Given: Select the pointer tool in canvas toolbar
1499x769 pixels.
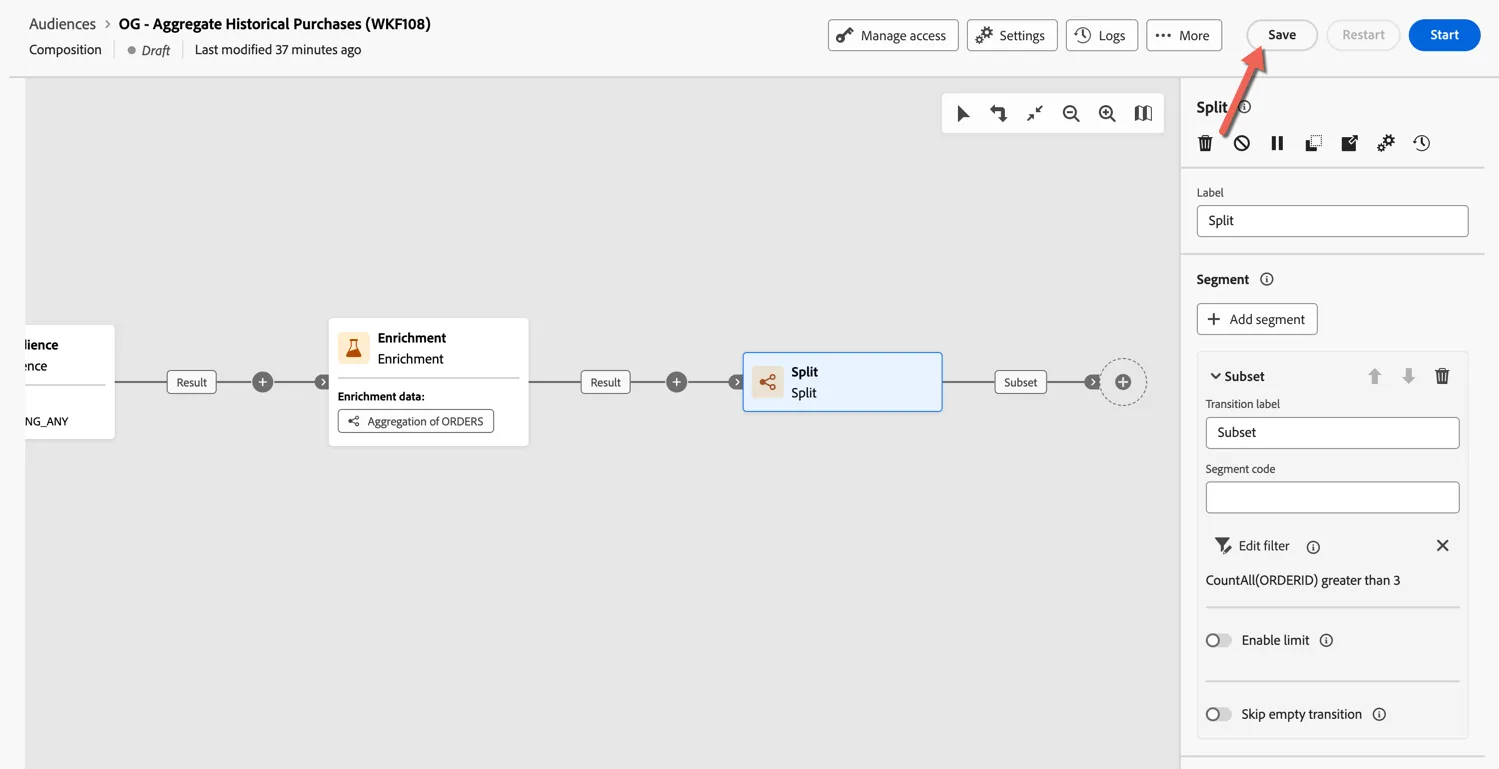Looking at the screenshot, I should 963,114.
